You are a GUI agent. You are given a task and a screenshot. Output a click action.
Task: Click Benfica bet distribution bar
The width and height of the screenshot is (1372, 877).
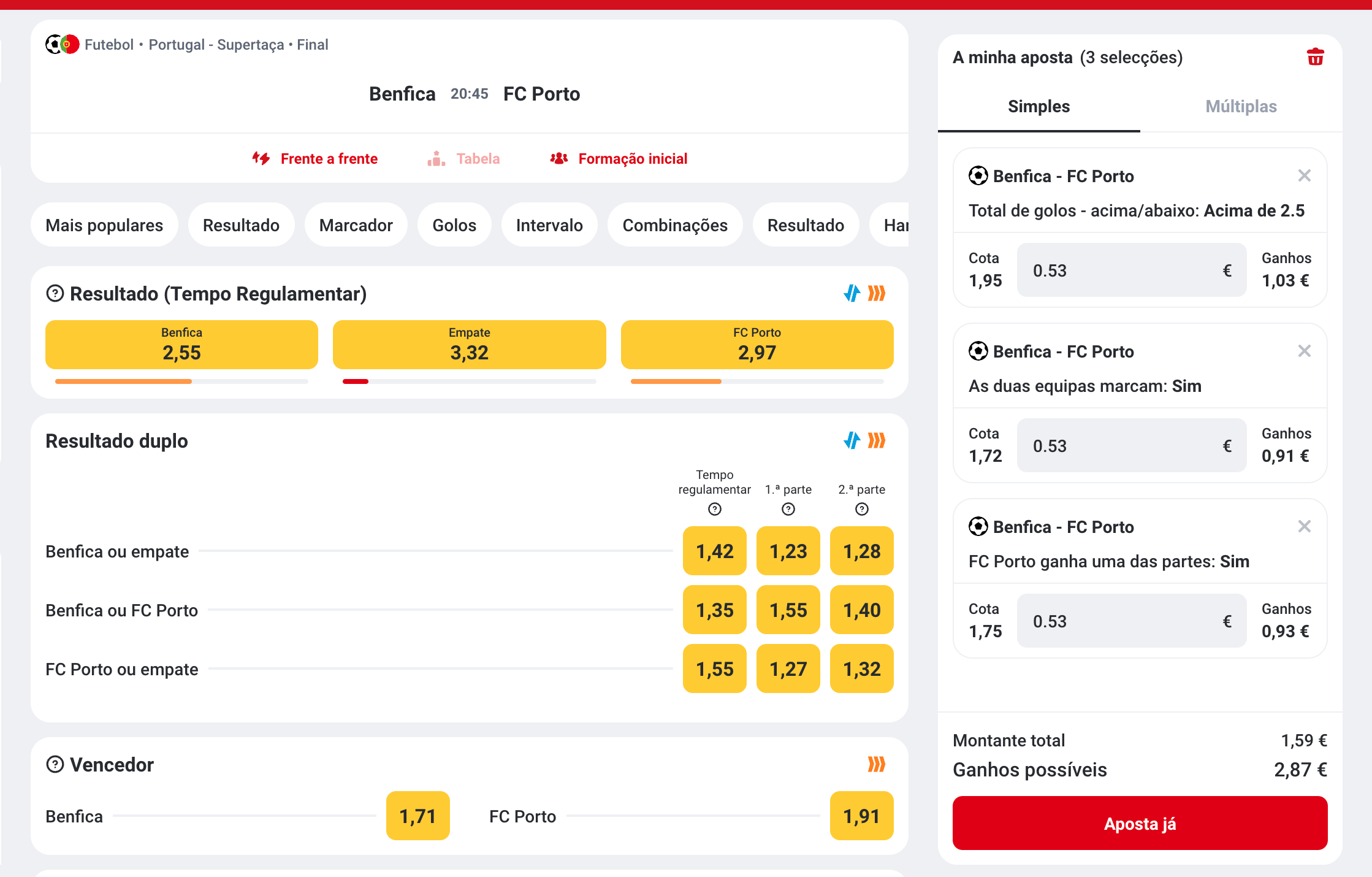(181, 381)
